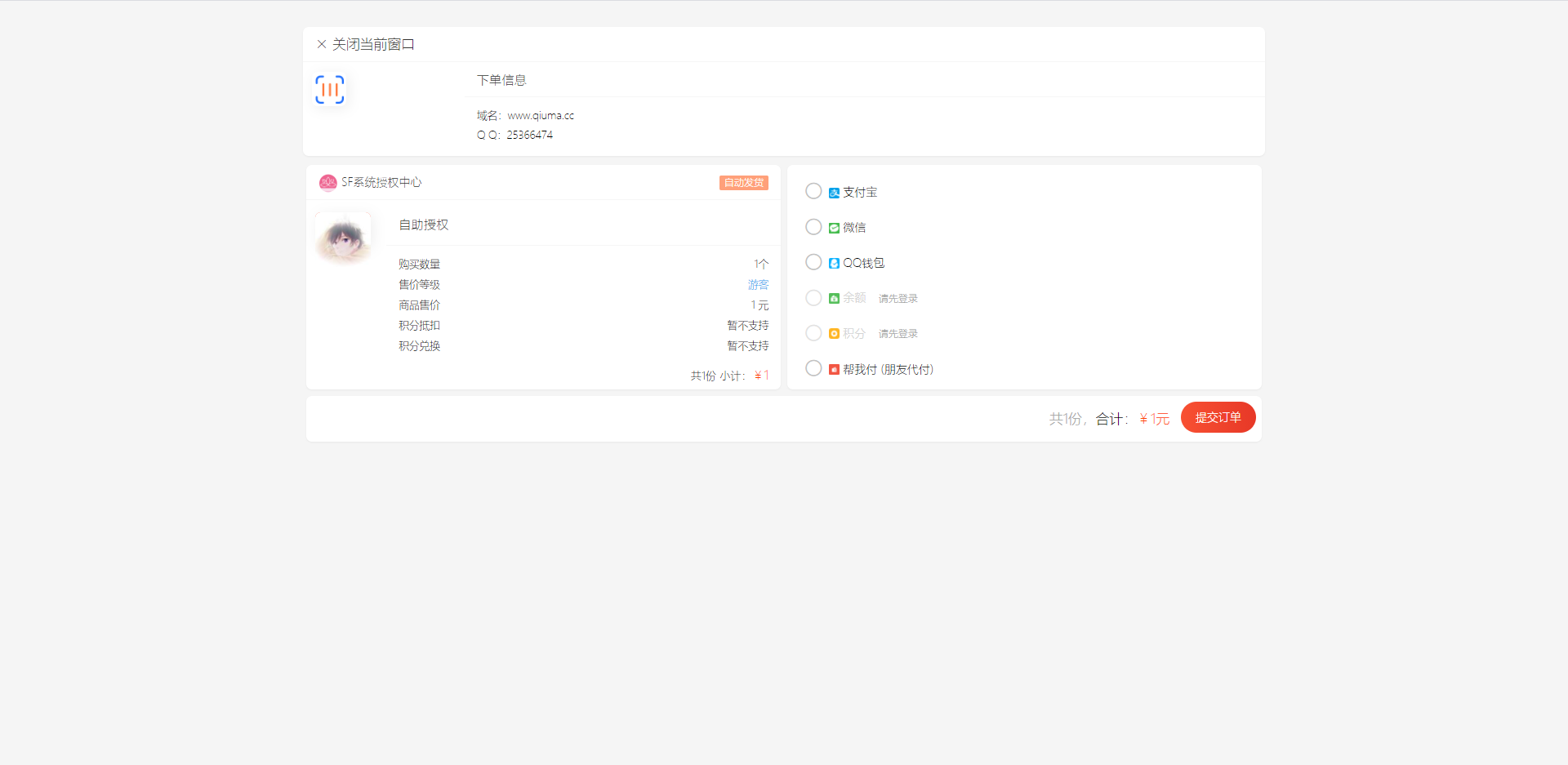The height and width of the screenshot is (765, 1568).
Task: Click the orange 积分 points icon
Action: click(x=834, y=334)
